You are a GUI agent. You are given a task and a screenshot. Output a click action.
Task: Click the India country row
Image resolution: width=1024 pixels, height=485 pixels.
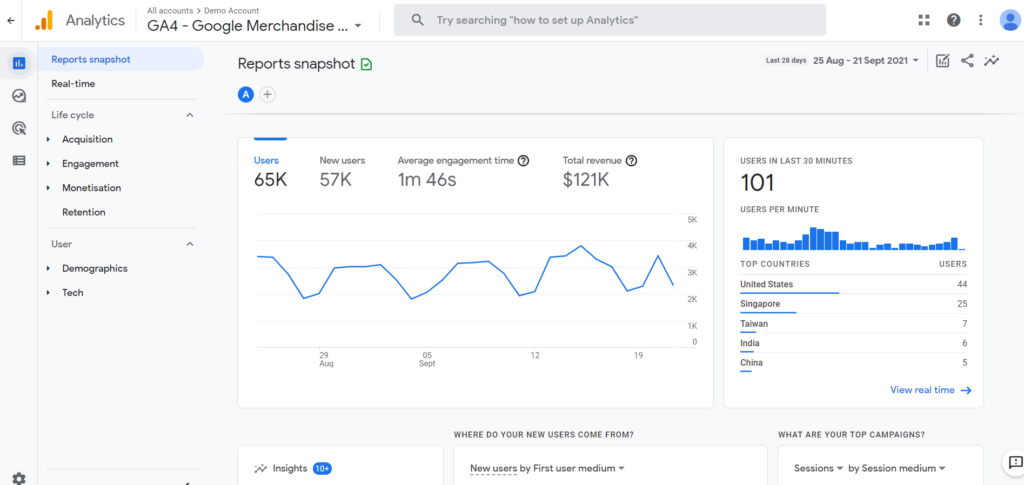pyautogui.click(x=854, y=344)
